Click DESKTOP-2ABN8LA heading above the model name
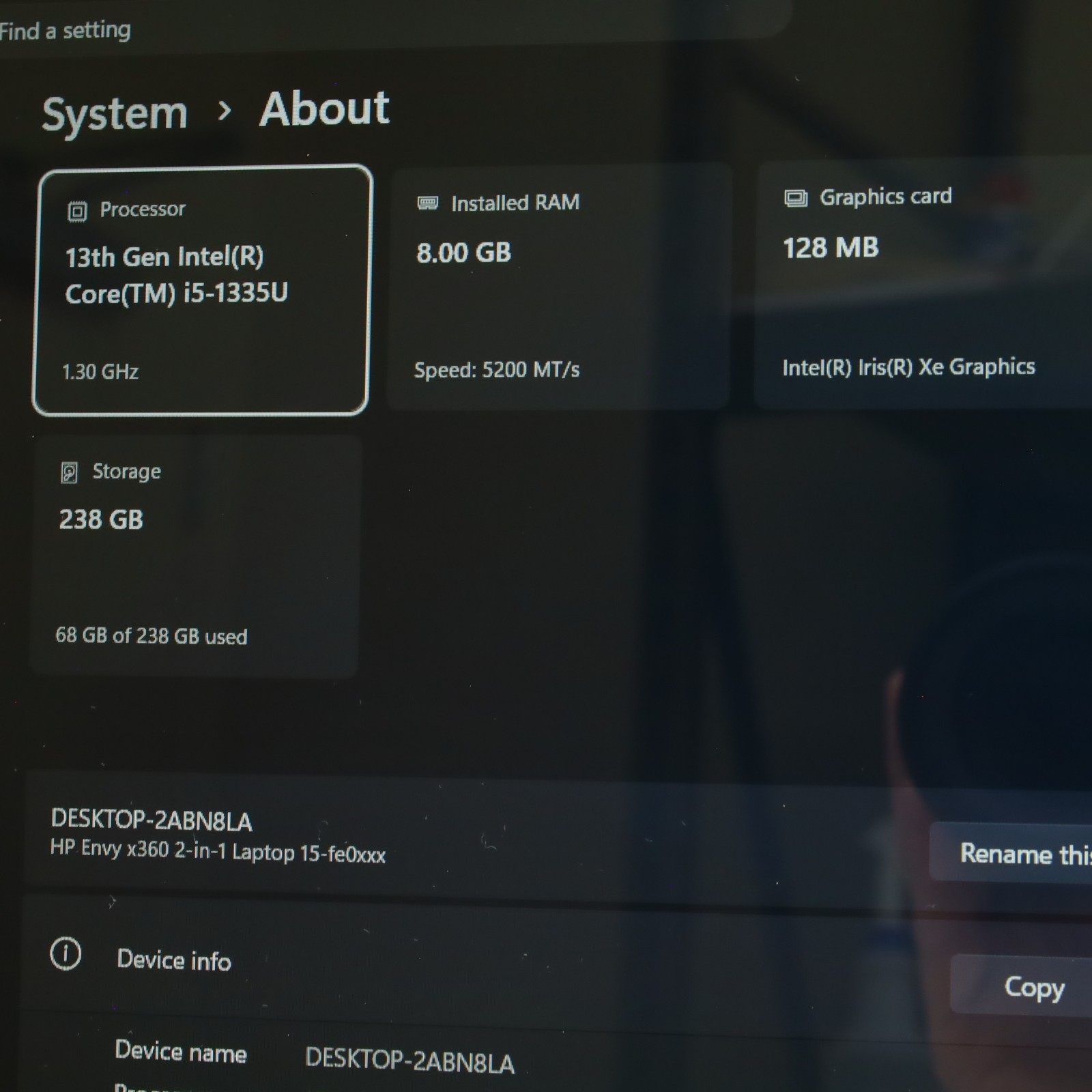Image resolution: width=1092 pixels, height=1092 pixels. (x=152, y=820)
